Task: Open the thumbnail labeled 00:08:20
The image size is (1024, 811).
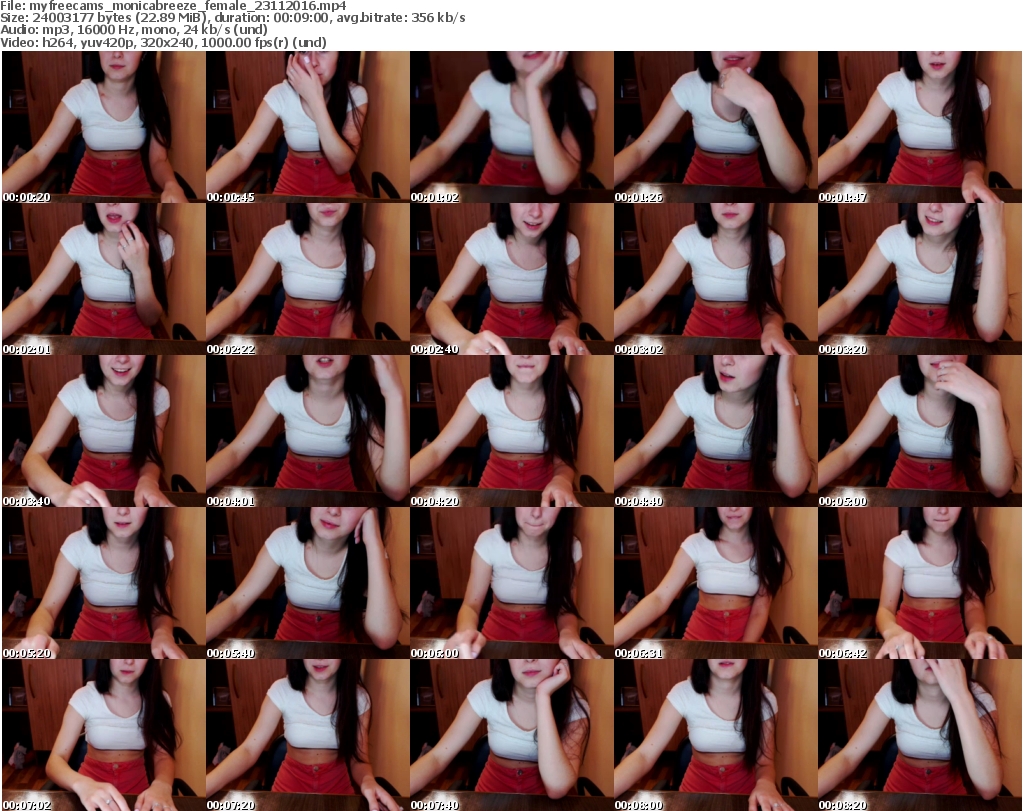Action: coord(920,735)
